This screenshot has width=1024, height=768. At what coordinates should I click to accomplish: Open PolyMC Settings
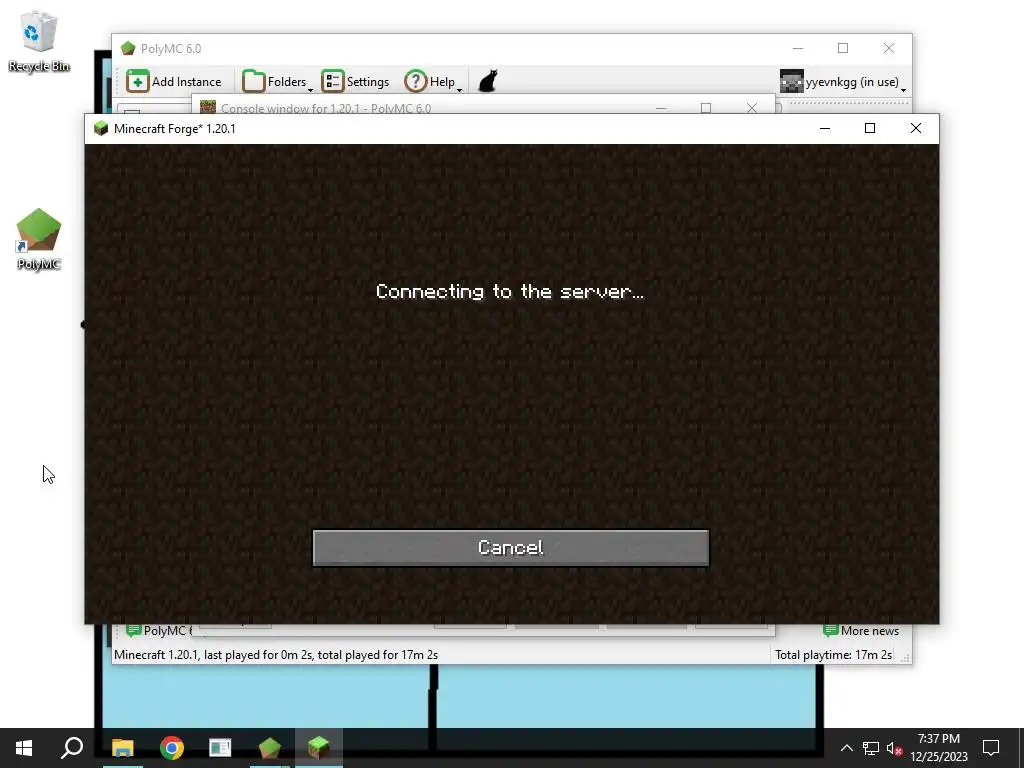[355, 82]
